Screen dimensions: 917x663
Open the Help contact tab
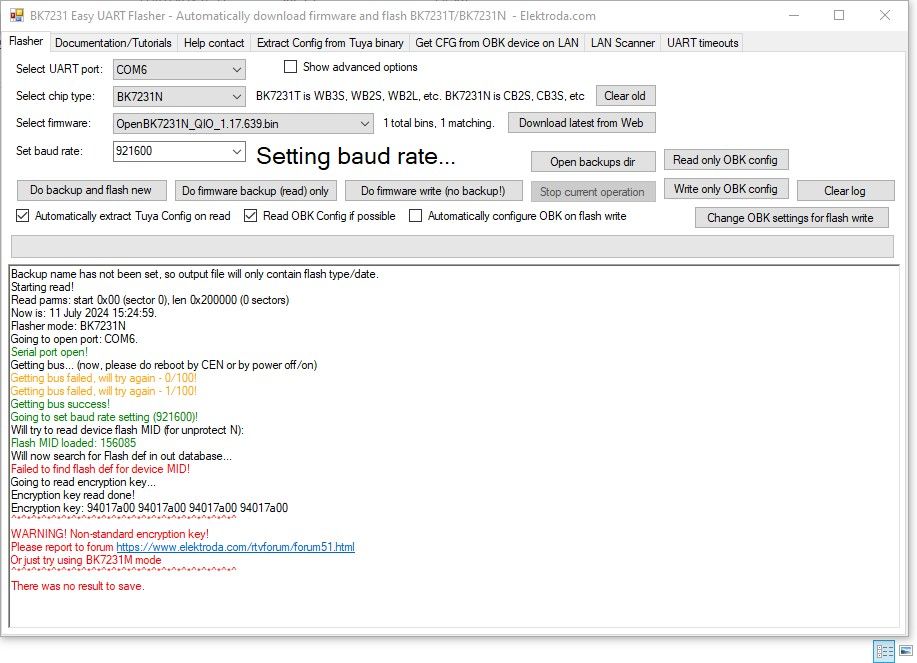[x=214, y=43]
